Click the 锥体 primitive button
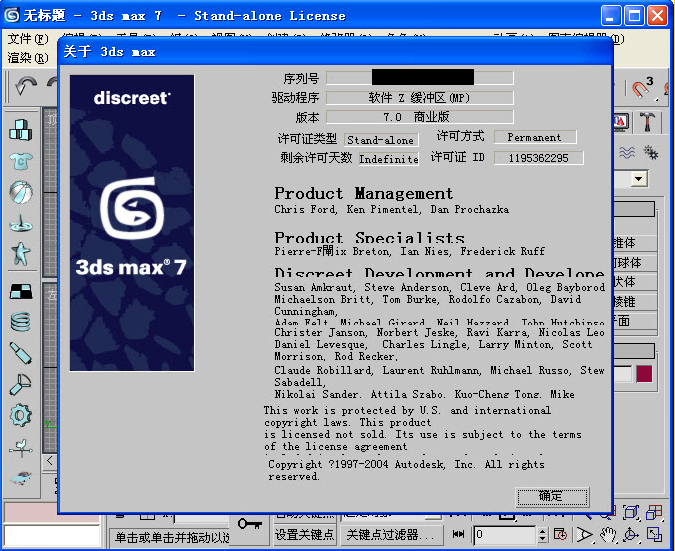The image size is (675, 551). coord(635,243)
